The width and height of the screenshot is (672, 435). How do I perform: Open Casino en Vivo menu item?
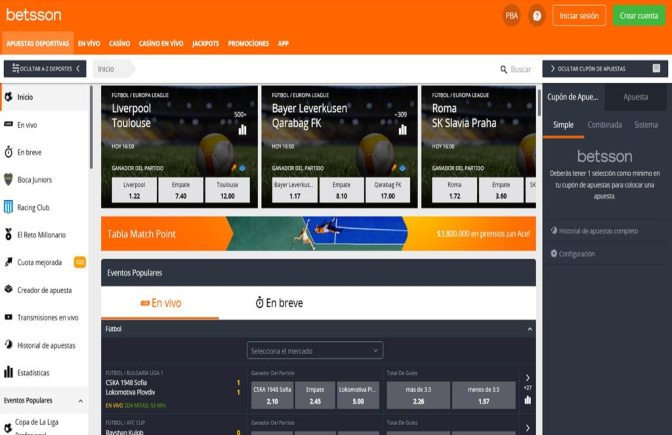[x=161, y=43]
